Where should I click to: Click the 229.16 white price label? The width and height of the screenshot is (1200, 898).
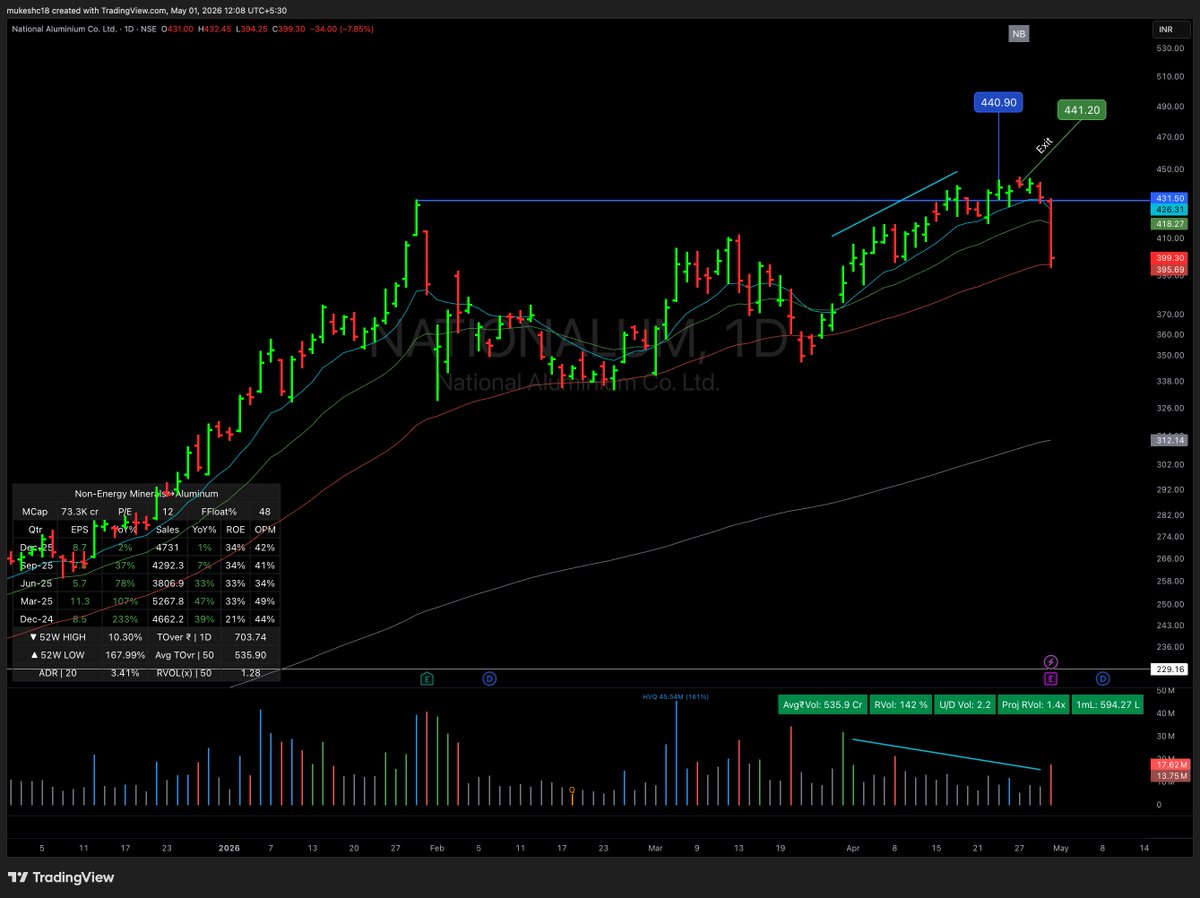[1167, 669]
